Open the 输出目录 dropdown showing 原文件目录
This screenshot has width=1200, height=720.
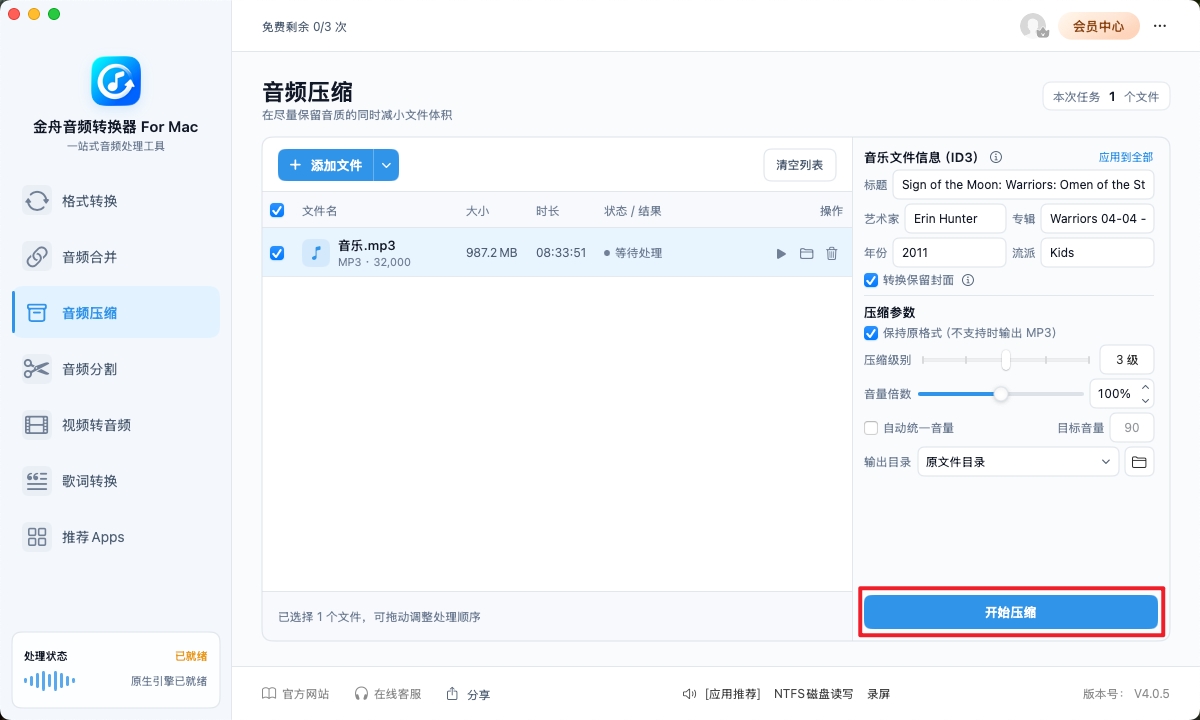tap(1018, 461)
